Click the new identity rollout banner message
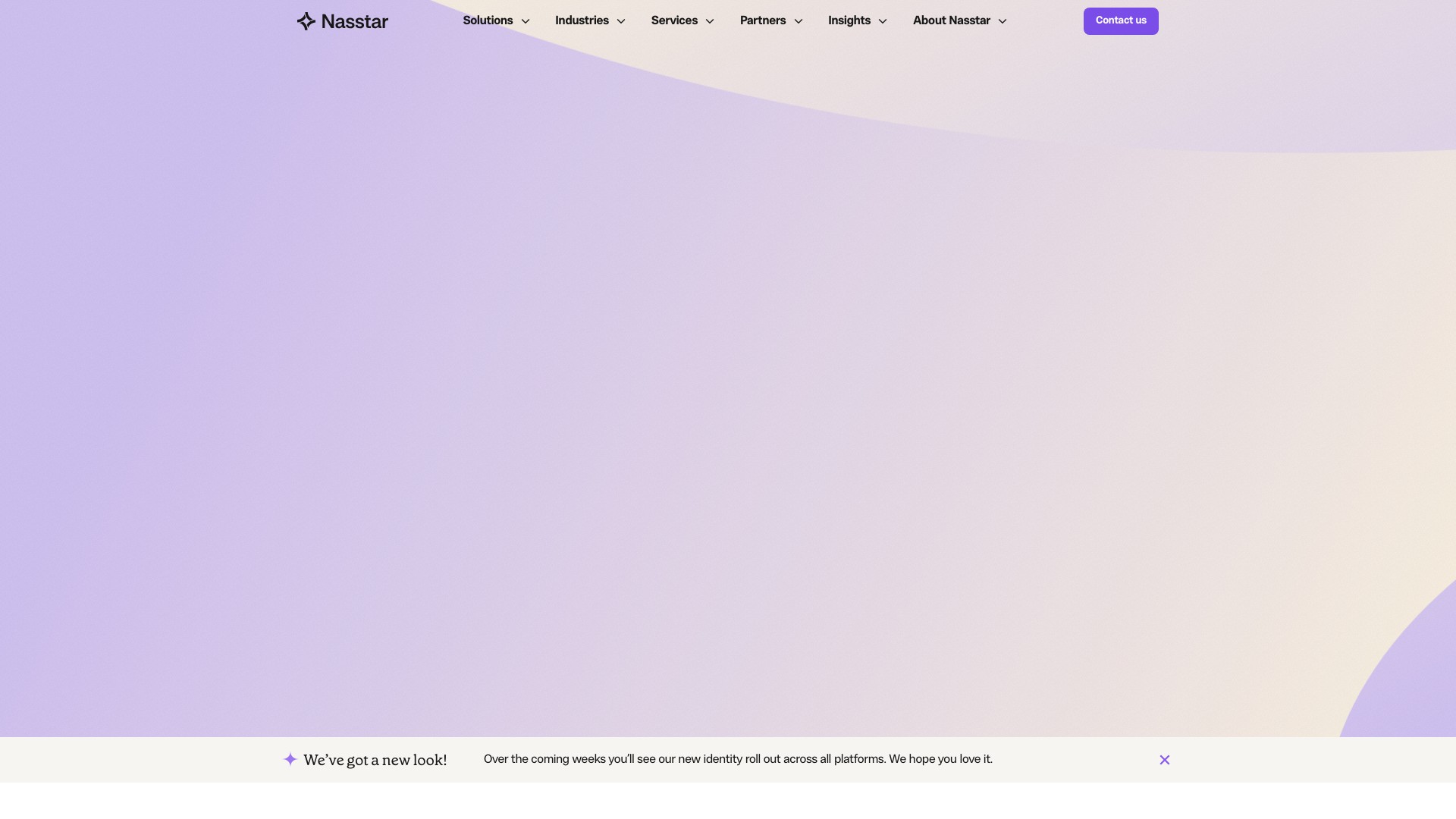The width and height of the screenshot is (1456, 819). (737, 759)
